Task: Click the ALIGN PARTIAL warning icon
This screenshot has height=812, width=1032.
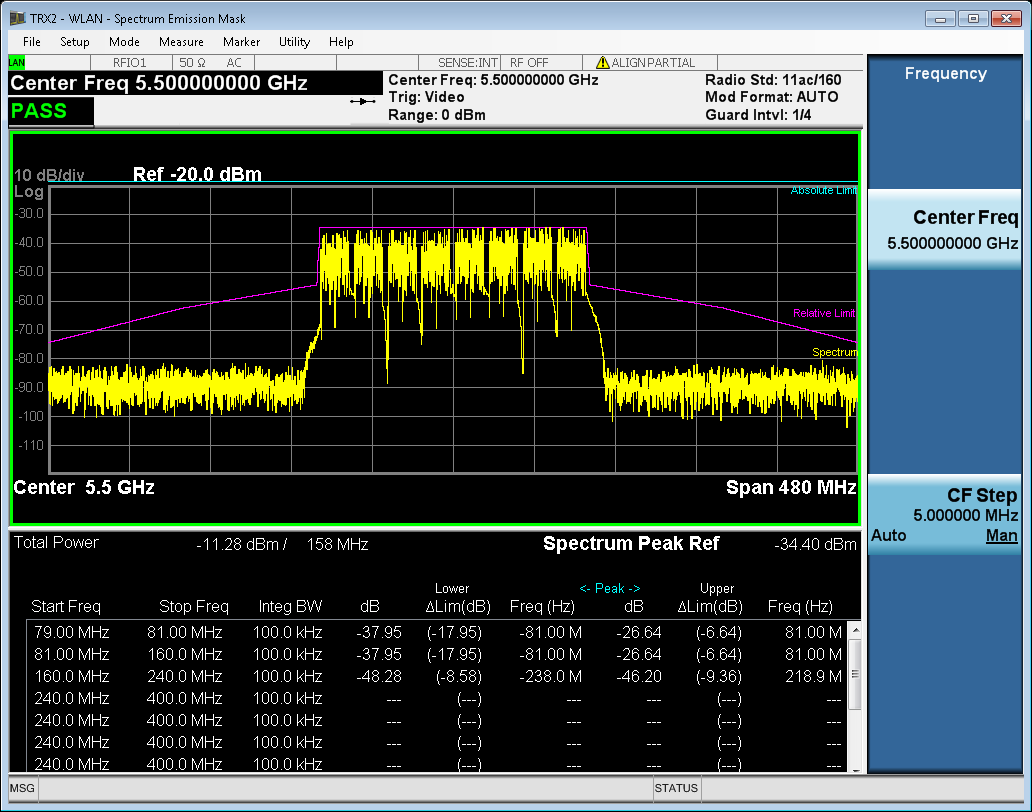Action: [605, 61]
